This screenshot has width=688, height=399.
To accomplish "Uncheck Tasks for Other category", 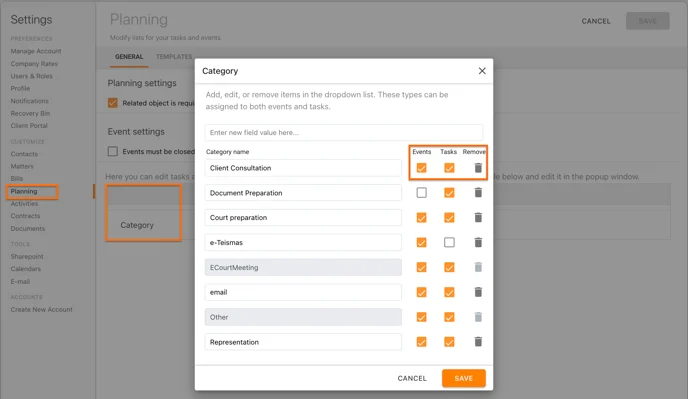I will pyautogui.click(x=449, y=317).
